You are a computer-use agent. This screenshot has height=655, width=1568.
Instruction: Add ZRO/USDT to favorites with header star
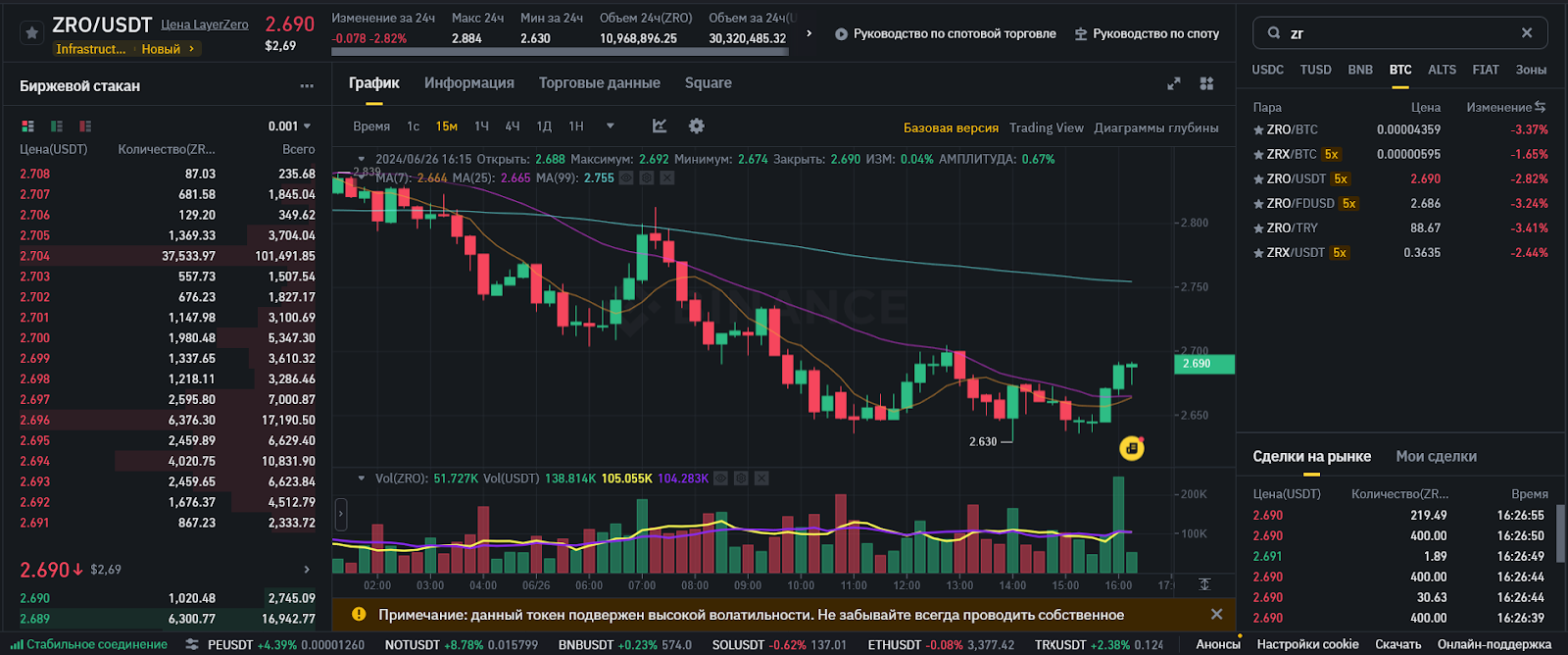(x=32, y=33)
